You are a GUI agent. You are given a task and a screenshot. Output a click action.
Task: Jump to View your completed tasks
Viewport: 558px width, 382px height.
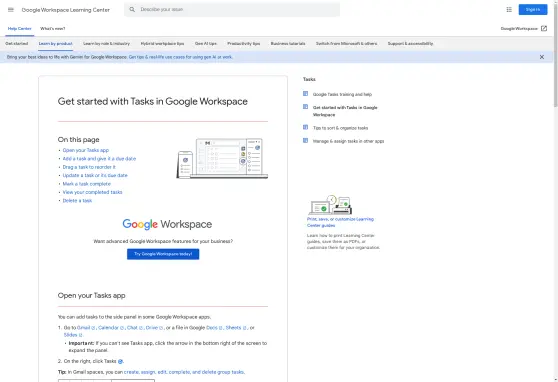click(x=93, y=192)
